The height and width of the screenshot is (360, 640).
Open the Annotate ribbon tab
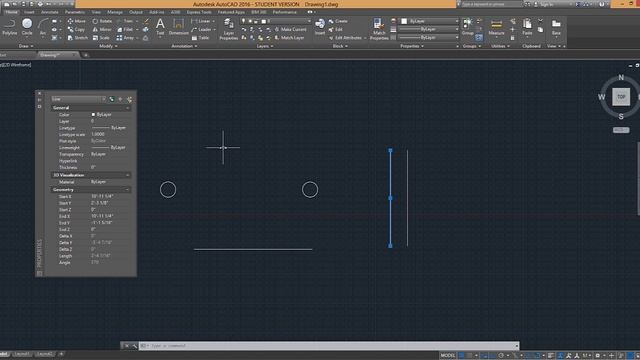pos(49,12)
